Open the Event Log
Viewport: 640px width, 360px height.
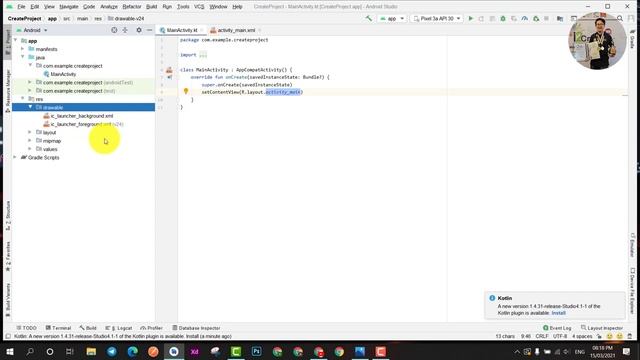click(557, 328)
